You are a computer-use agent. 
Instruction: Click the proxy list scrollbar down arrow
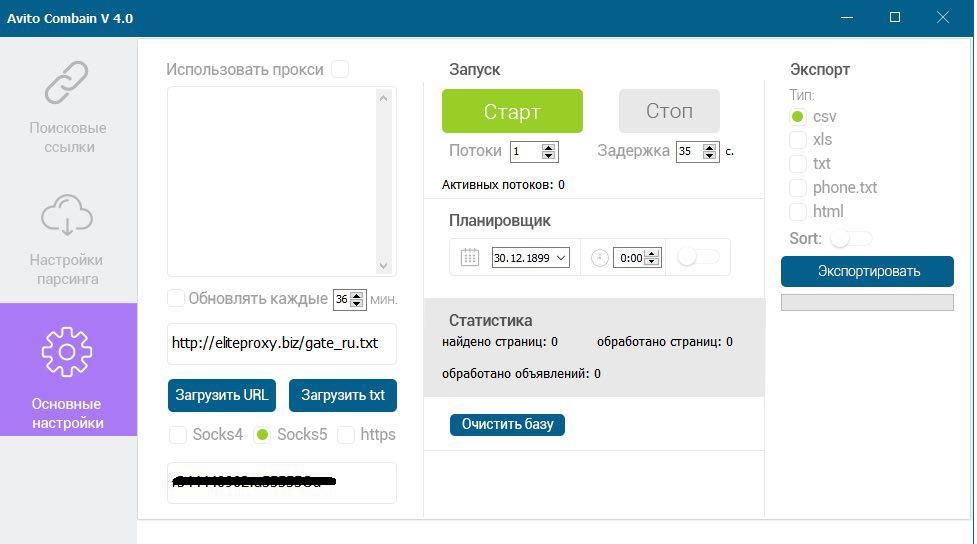(384, 265)
